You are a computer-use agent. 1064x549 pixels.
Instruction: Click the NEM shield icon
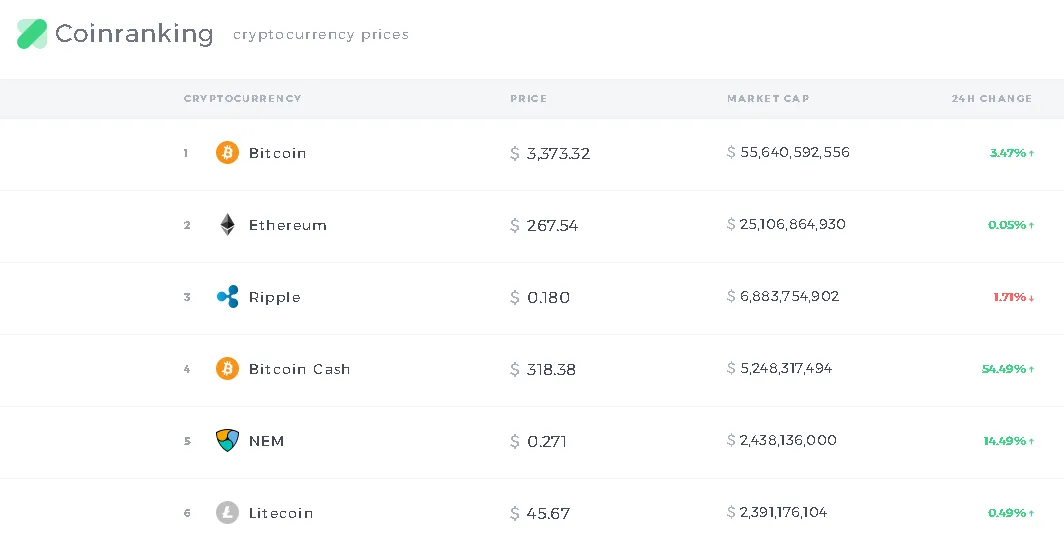pos(227,440)
